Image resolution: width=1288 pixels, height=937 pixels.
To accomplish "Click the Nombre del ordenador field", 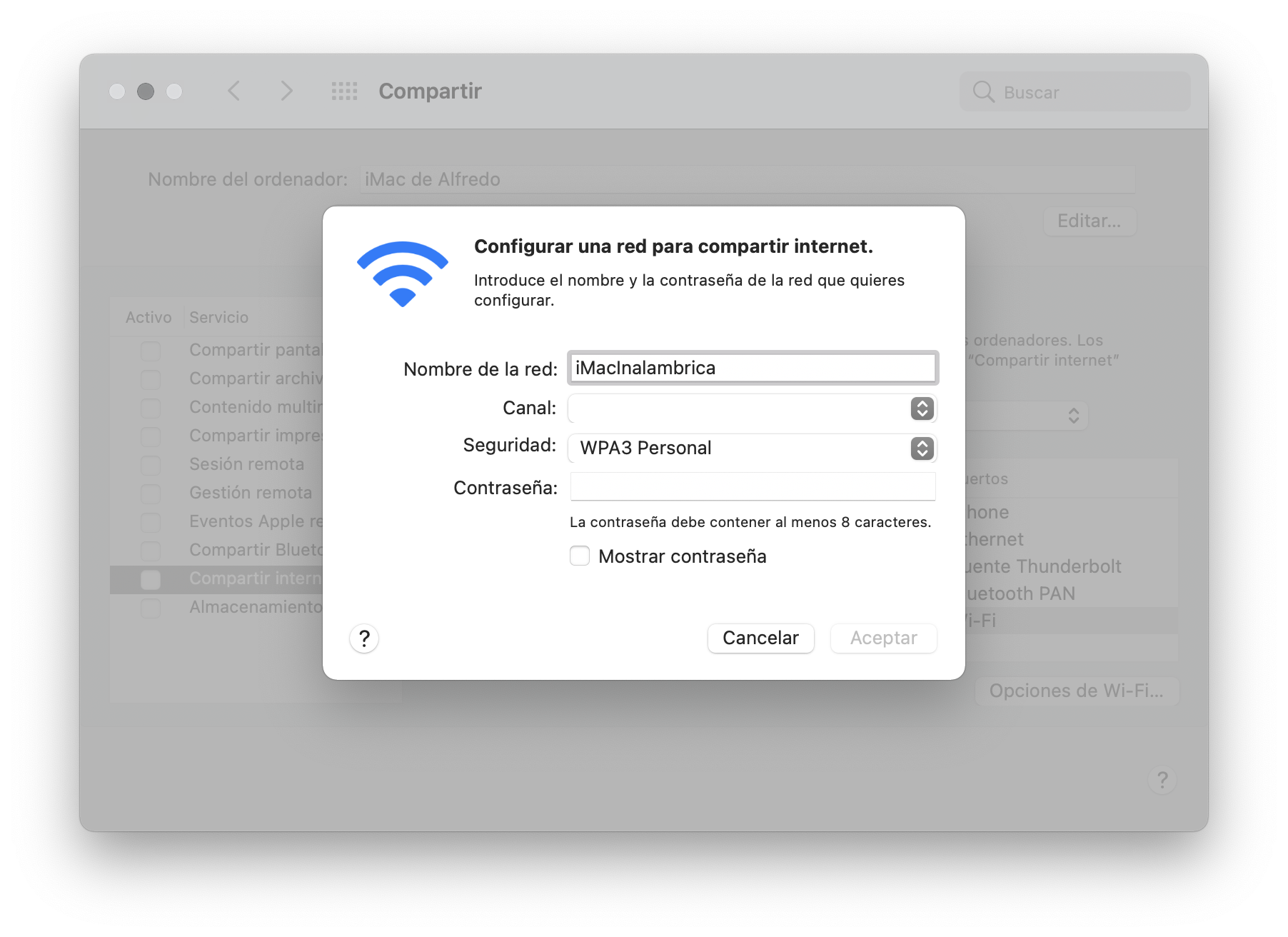I will pyautogui.click(x=748, y=179).
